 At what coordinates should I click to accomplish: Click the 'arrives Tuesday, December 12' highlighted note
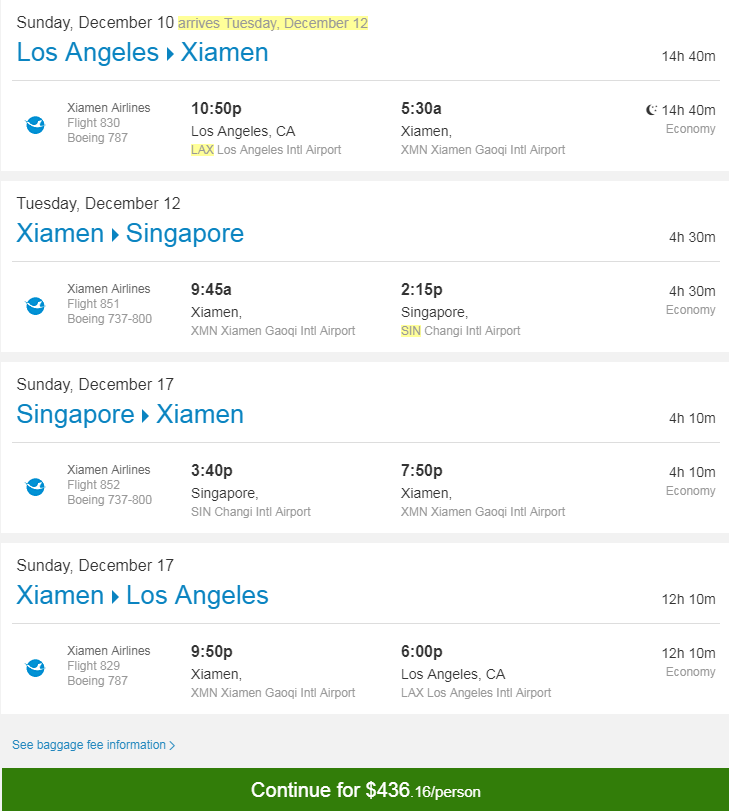pyautogui.click(x=273, y=23)
